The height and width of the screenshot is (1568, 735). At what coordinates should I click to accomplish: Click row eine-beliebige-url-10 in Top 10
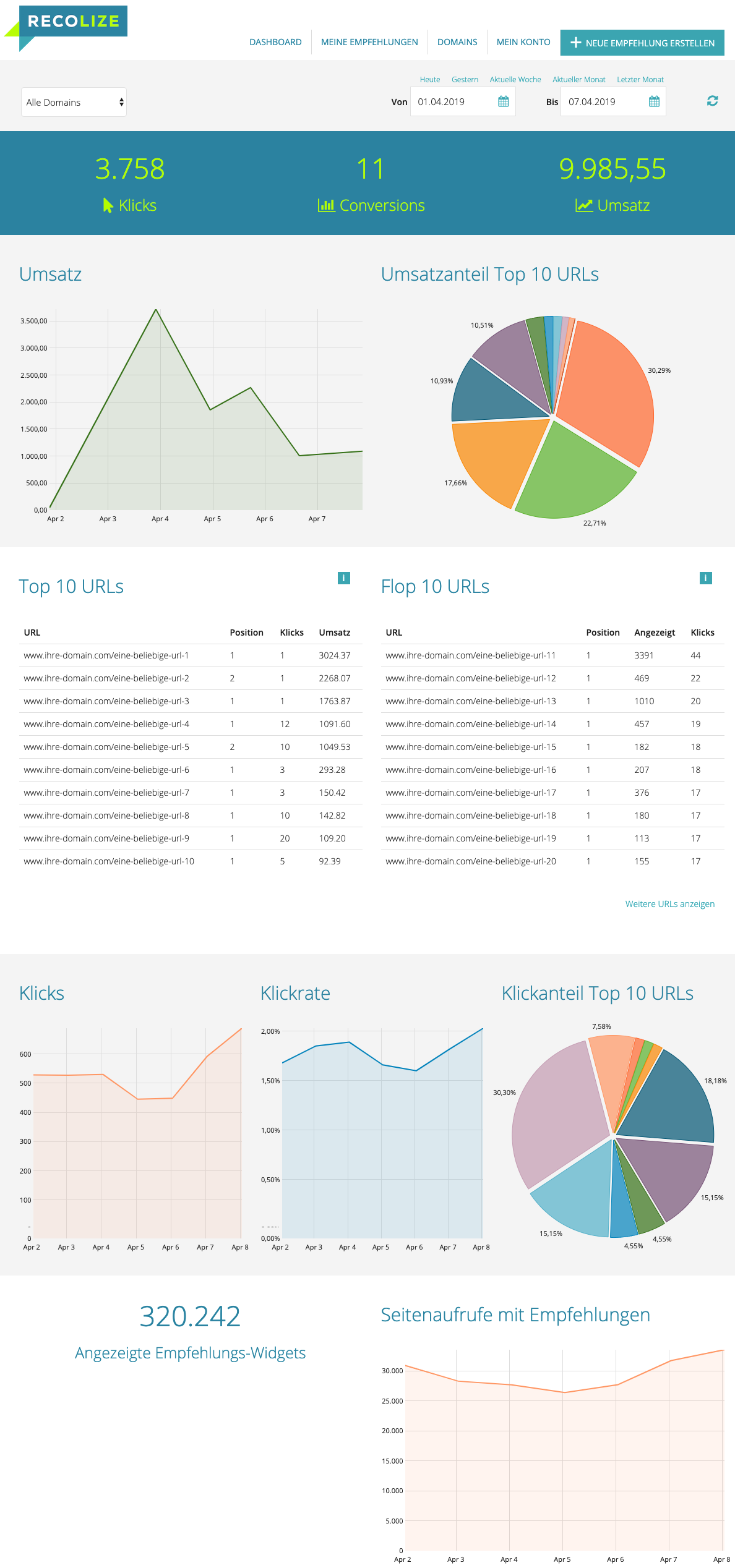click(x=191, y=861)
